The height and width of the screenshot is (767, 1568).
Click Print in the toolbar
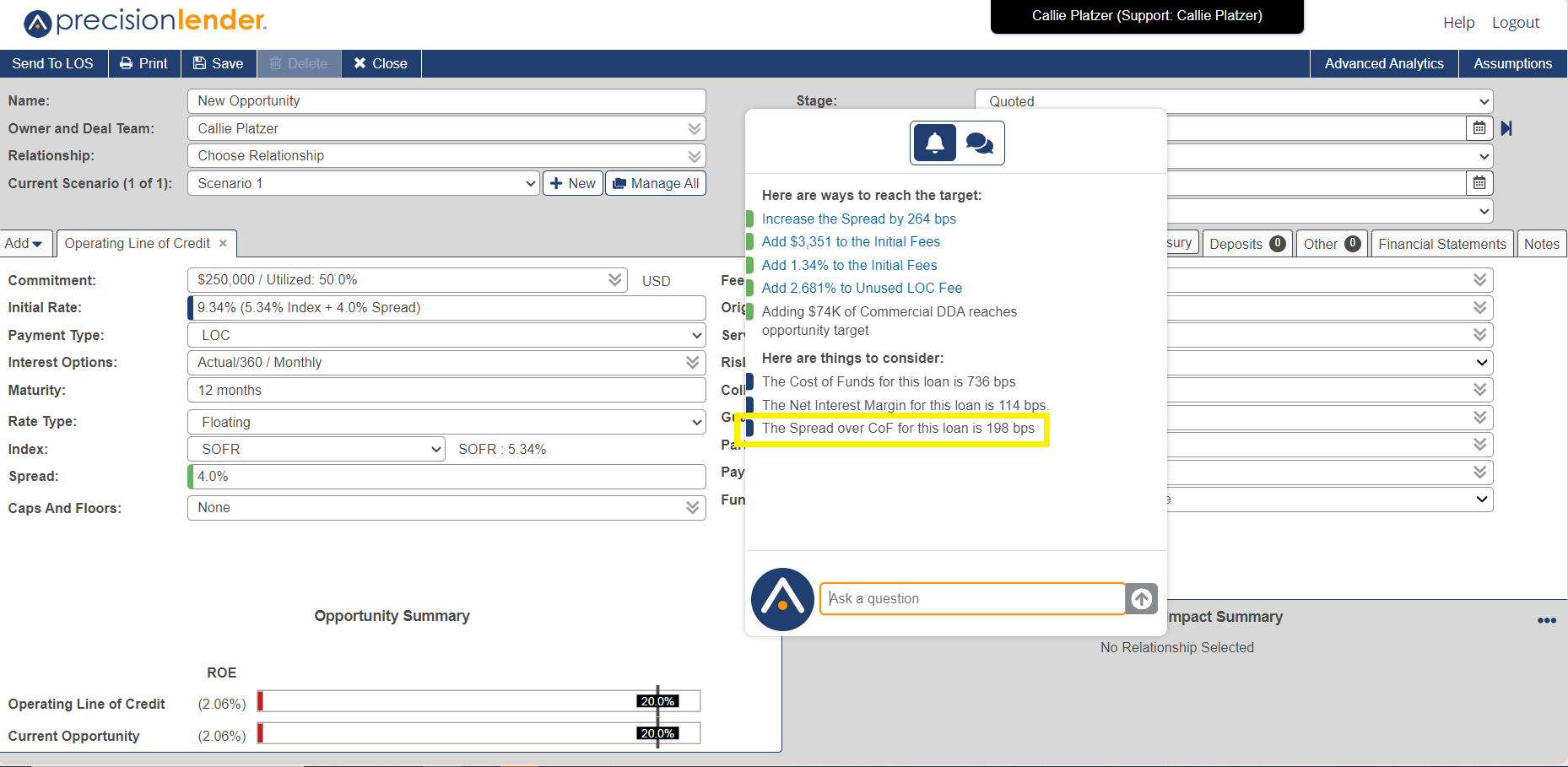[x=144, y=63]
